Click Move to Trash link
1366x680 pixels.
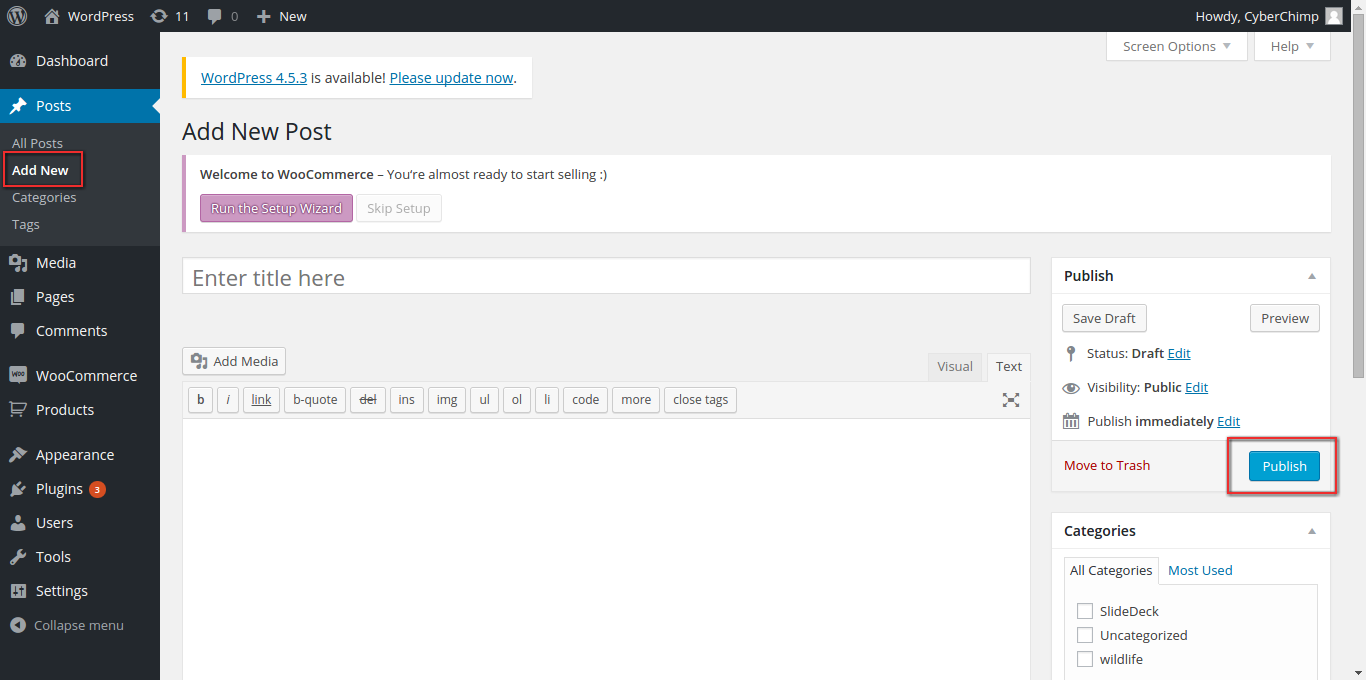(x=1107, y=465)
